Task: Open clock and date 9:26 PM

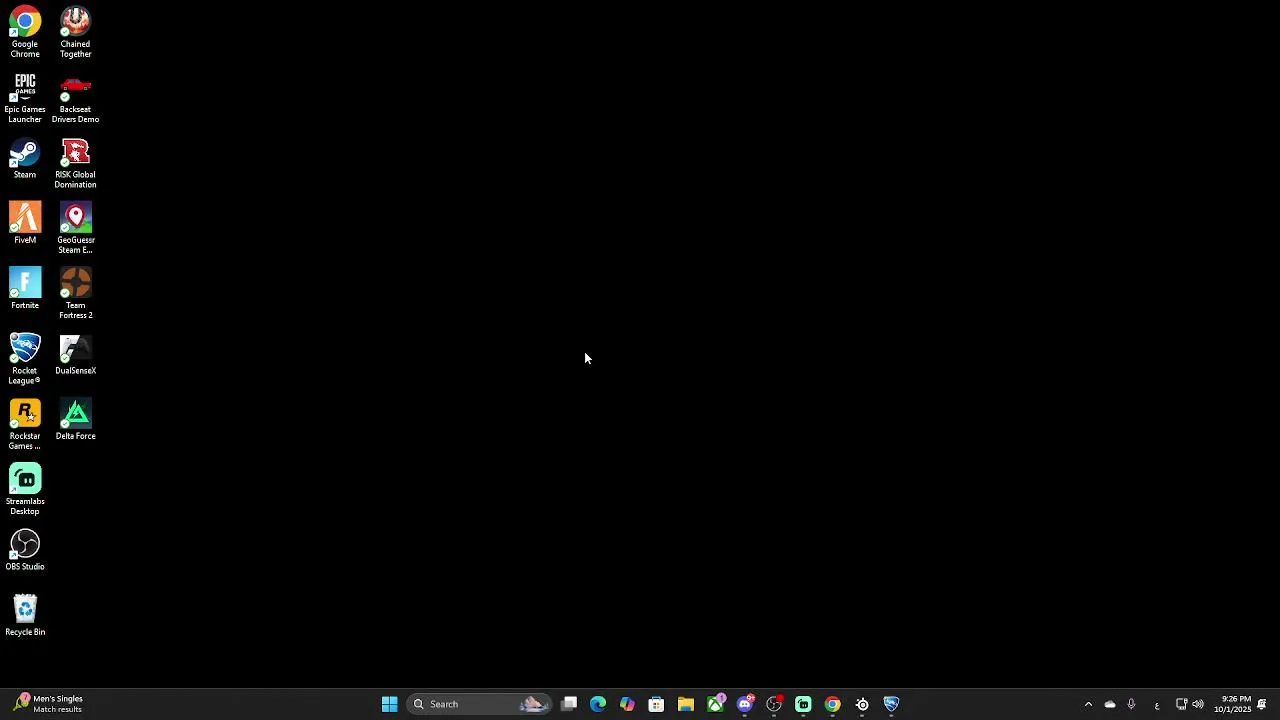Action: pos(1233,704)
